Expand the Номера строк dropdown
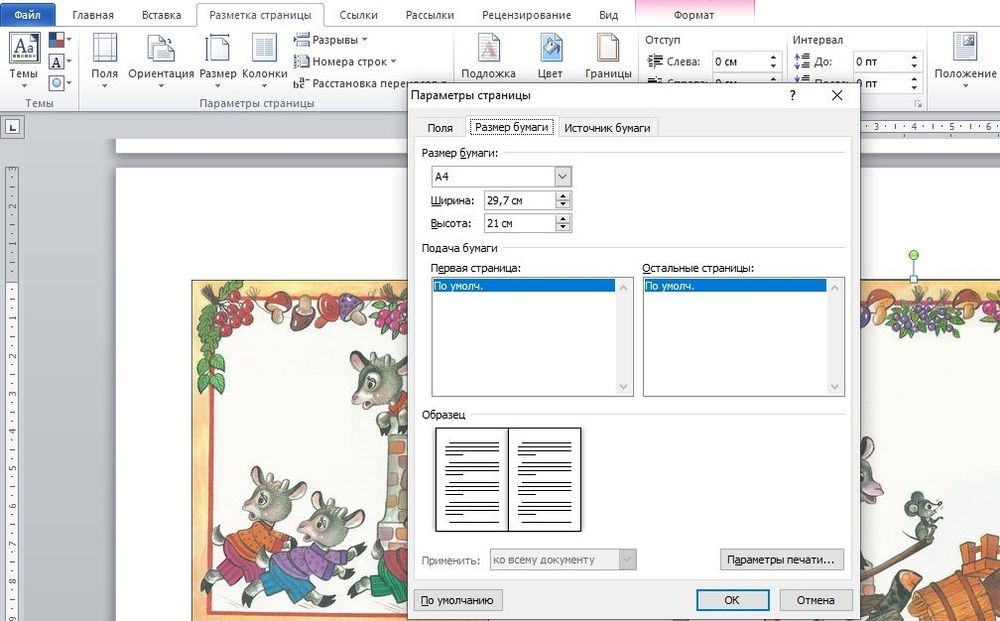The width and height of the screenshot is (1000, 621). coord(345,62)
